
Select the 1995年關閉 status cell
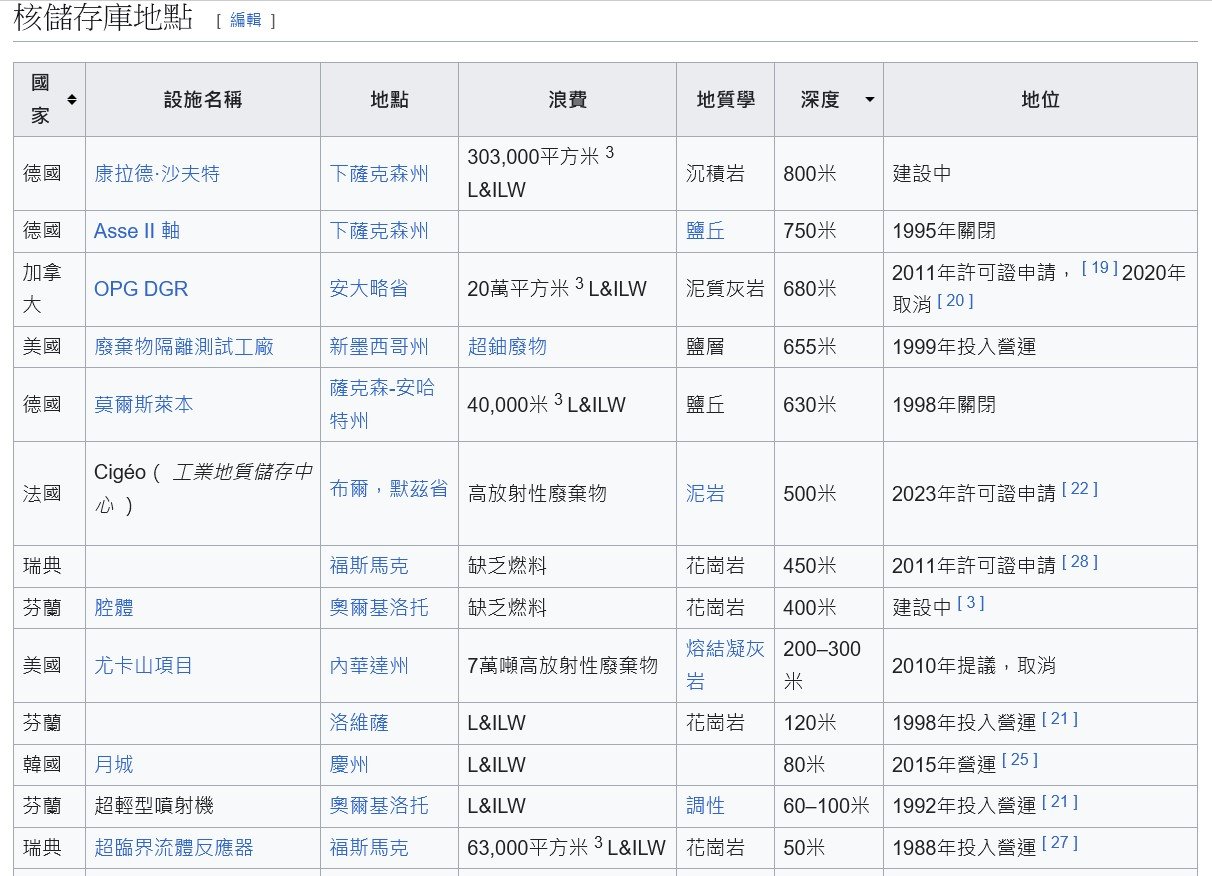(1040, 231)
